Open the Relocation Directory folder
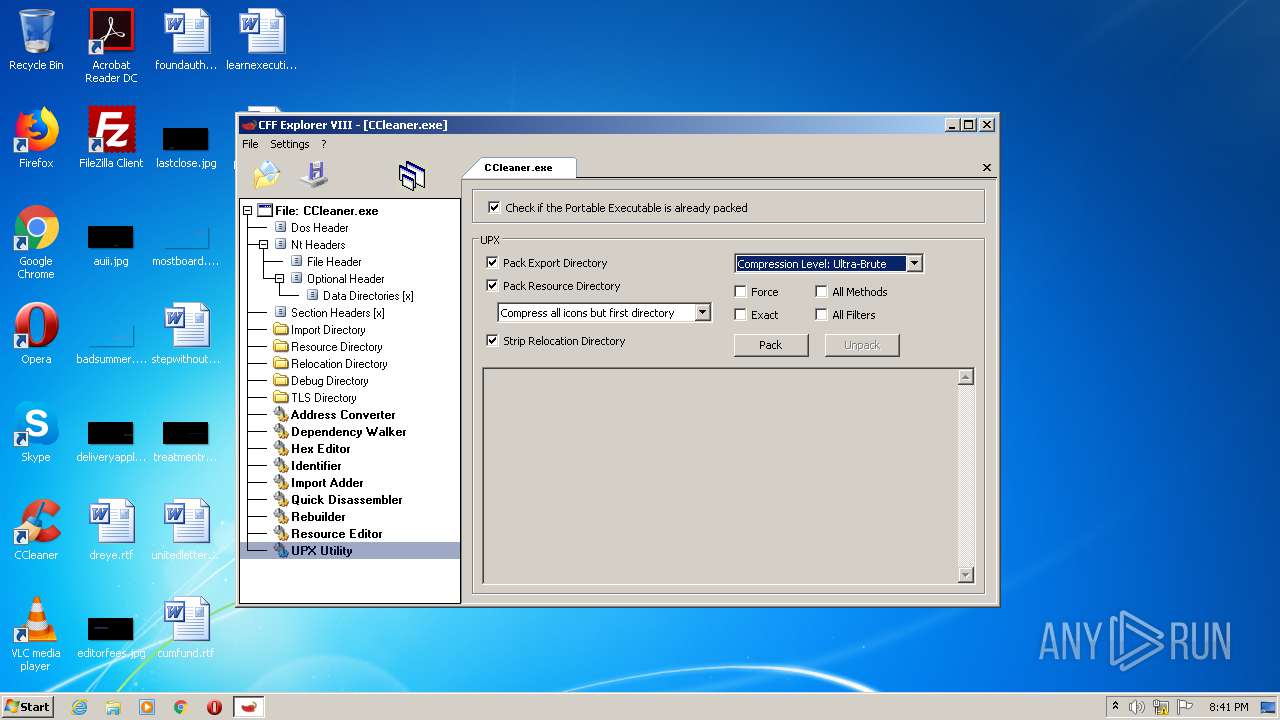The height and width of the screenshot is (720, 1280). 339,364
